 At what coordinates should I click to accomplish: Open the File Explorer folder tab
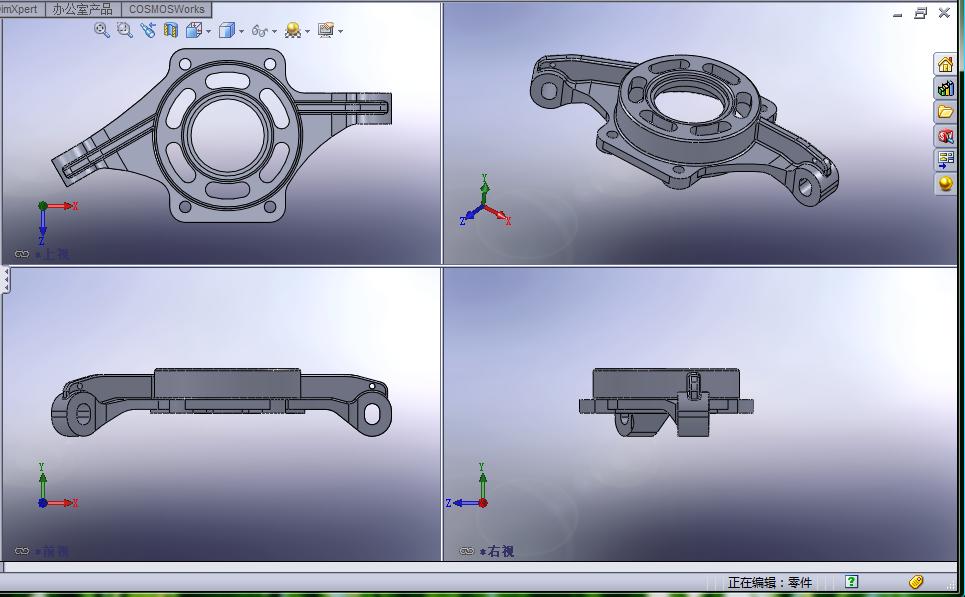coord(945,112)
